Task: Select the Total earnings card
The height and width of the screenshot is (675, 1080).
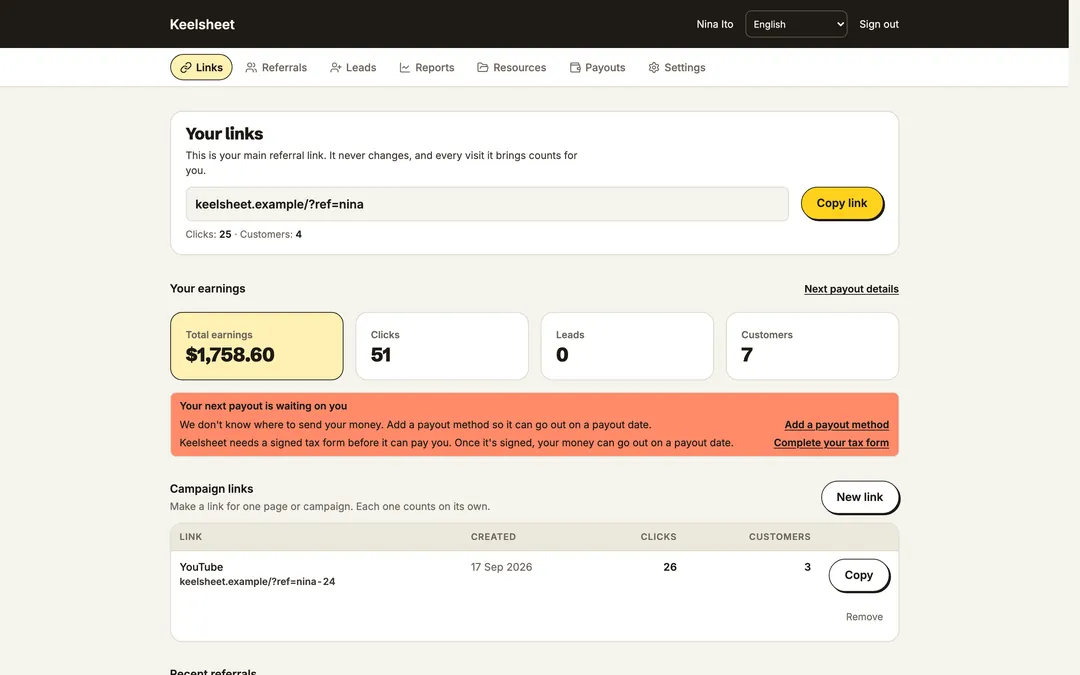Action: 257,346
